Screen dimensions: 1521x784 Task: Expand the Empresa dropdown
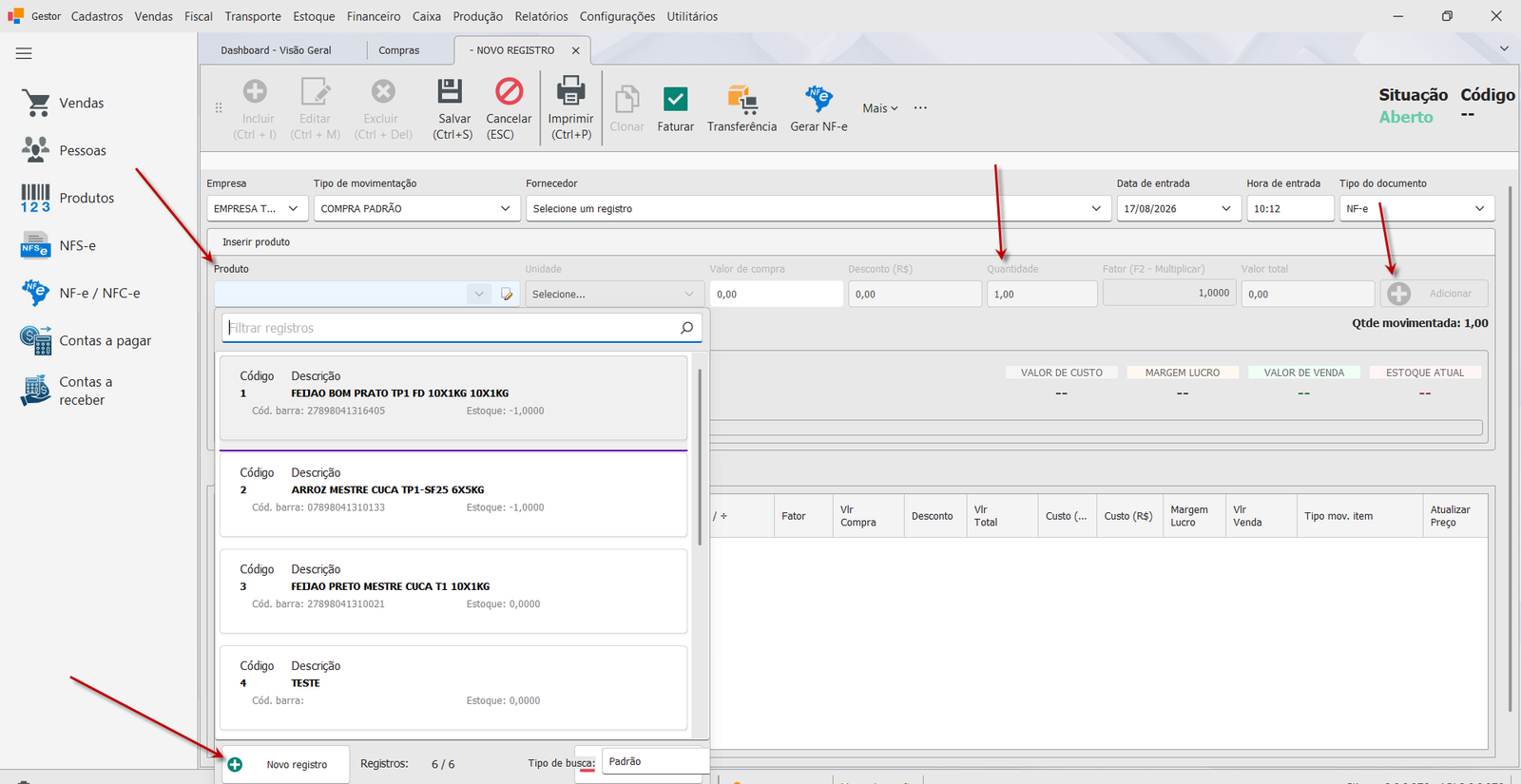[x=293, y=208]
